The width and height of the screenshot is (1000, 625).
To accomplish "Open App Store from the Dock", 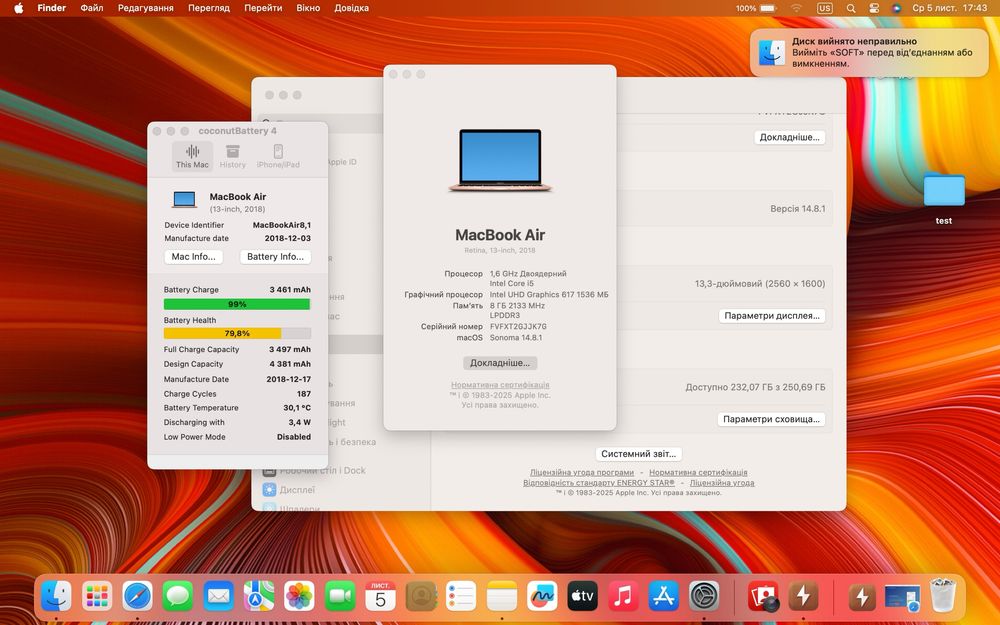I will [x=664, y=597].
